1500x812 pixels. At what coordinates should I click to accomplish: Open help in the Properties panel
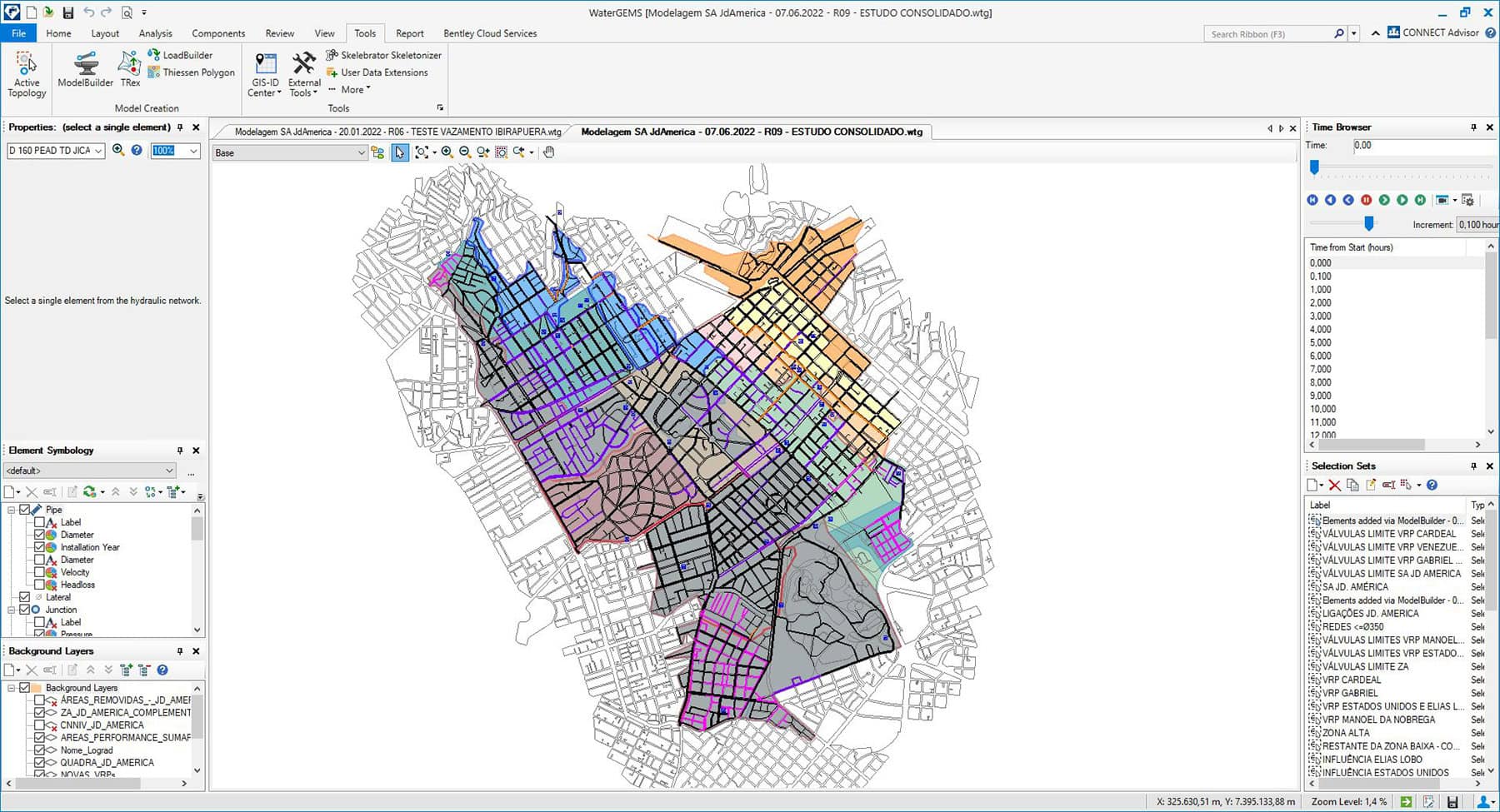coord(137,151)
